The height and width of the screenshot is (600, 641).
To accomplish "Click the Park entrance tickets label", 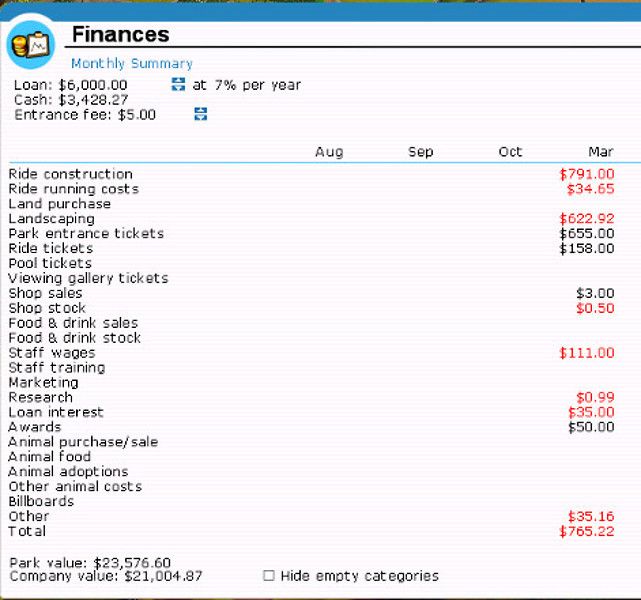I will point(86,233).
